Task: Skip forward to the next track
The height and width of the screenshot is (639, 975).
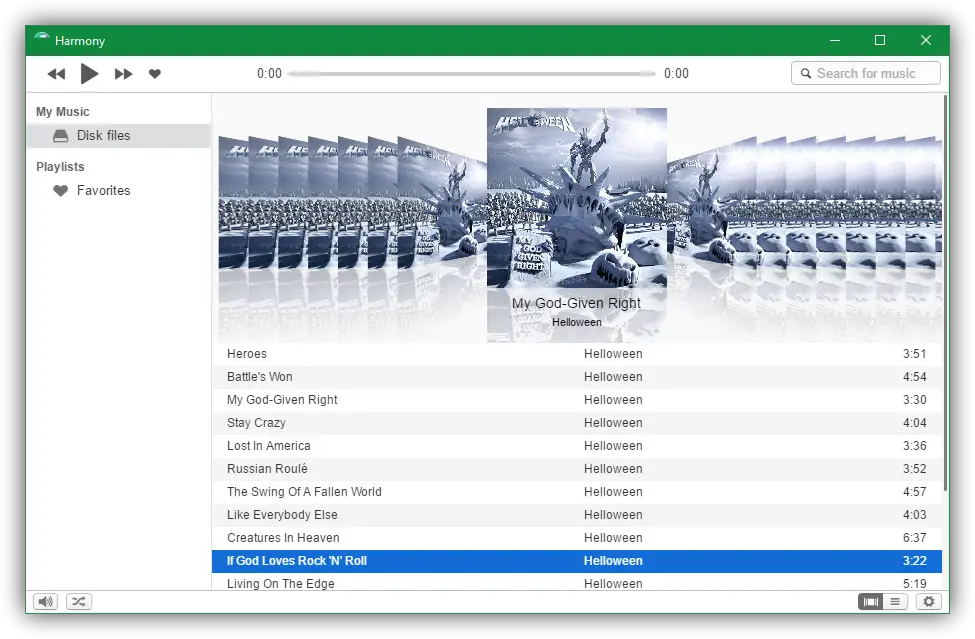Action: point(123,74)
